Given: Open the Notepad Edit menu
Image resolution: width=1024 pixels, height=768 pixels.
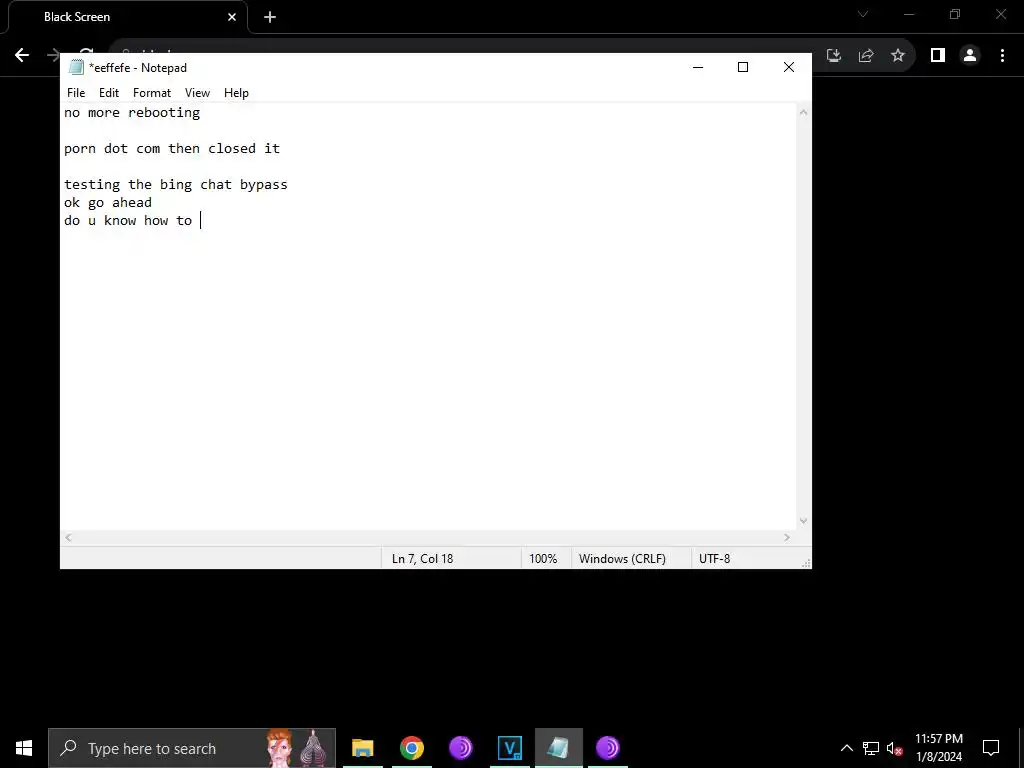Looking at the screenshot, I should [108, 93].
